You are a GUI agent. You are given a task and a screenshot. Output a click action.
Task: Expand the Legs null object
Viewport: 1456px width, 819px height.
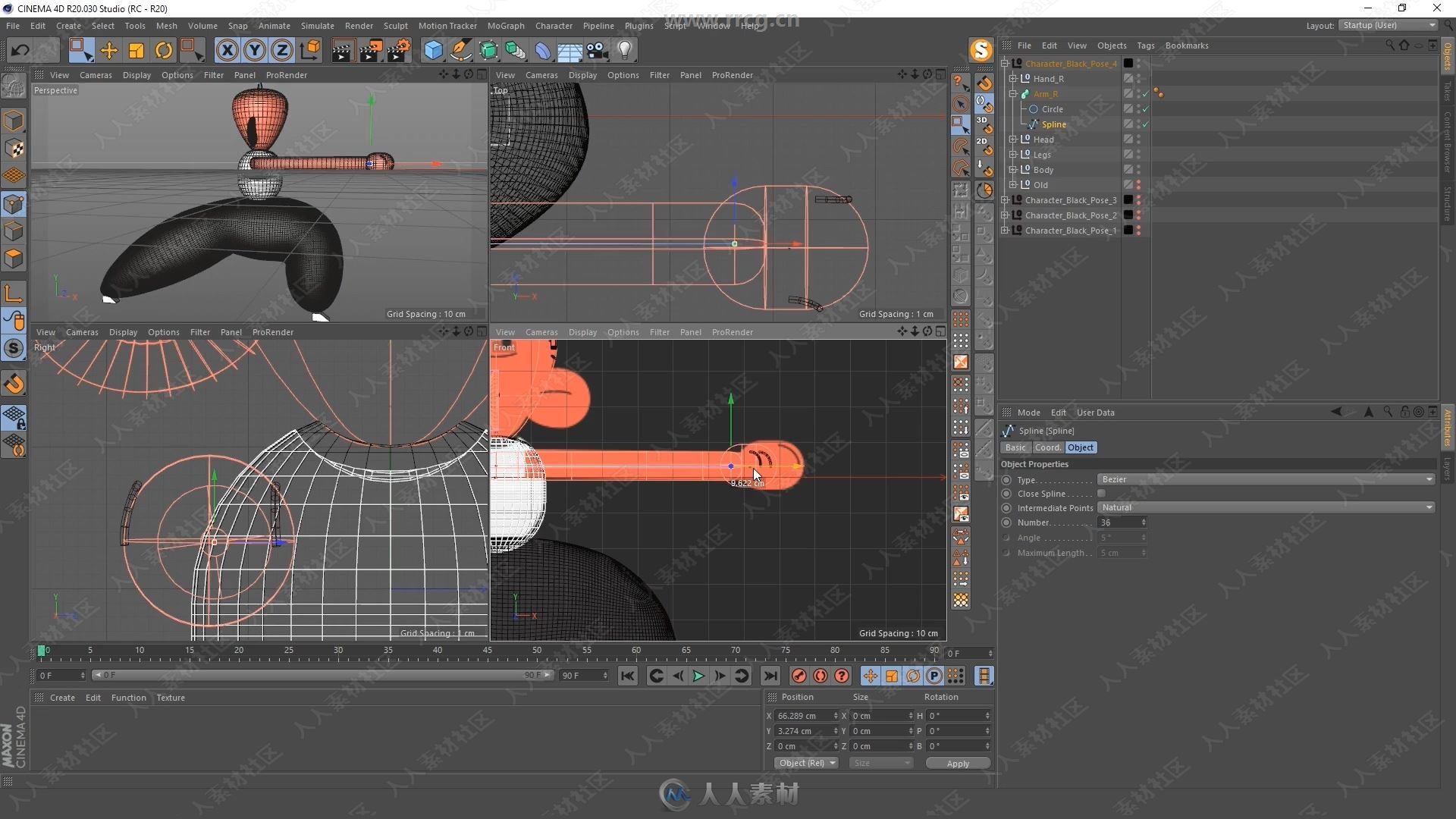(x=1013, y=155)
